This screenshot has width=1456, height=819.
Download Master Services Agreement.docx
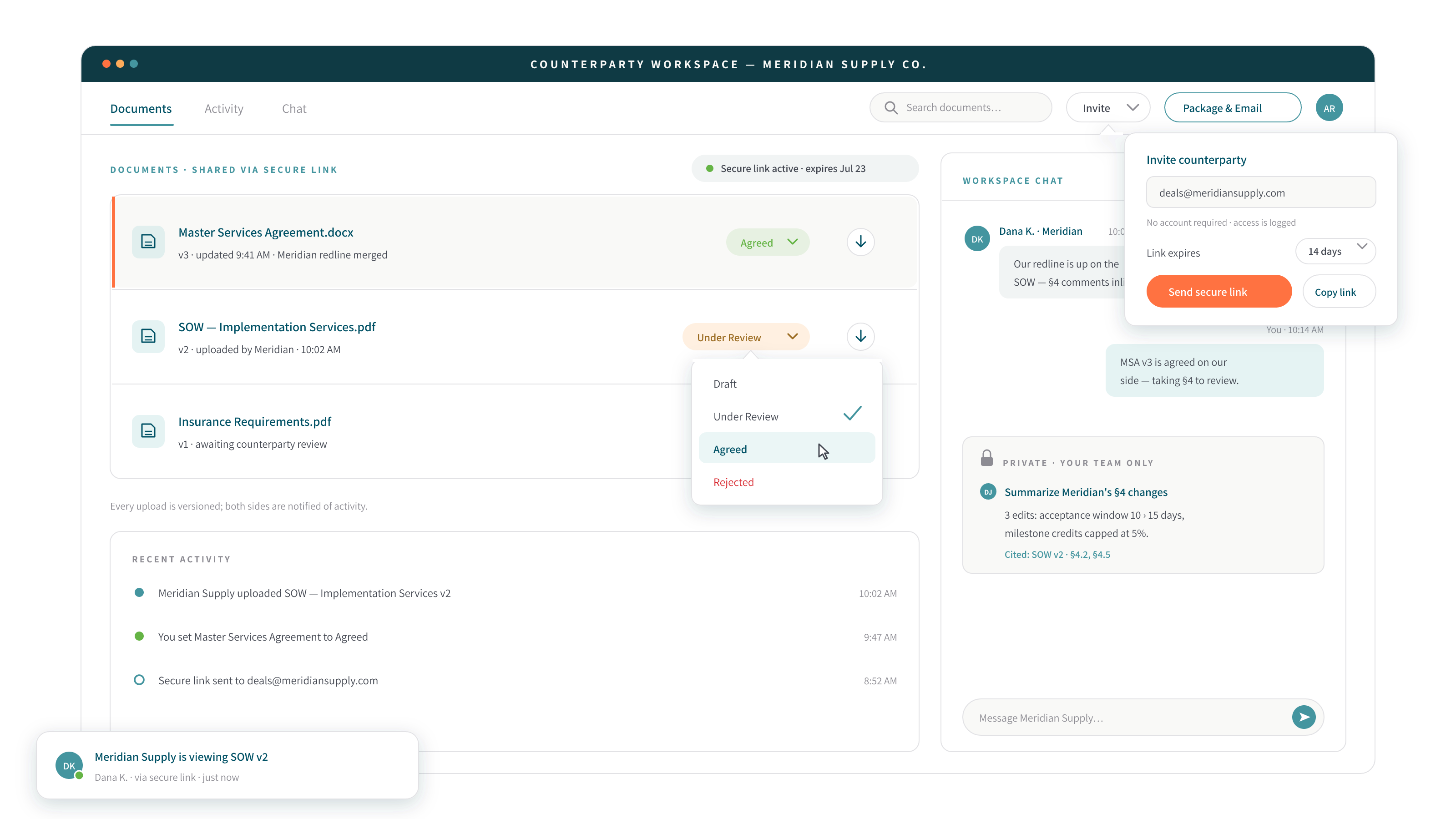860,242
